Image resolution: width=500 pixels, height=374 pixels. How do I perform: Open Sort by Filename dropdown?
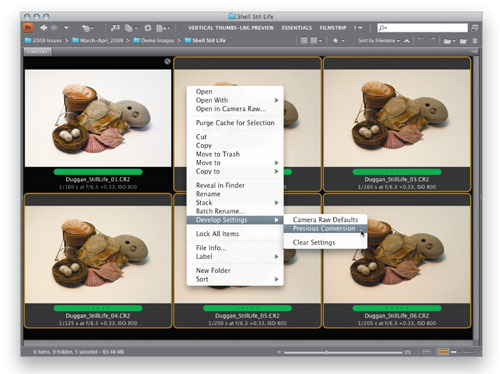379,41
